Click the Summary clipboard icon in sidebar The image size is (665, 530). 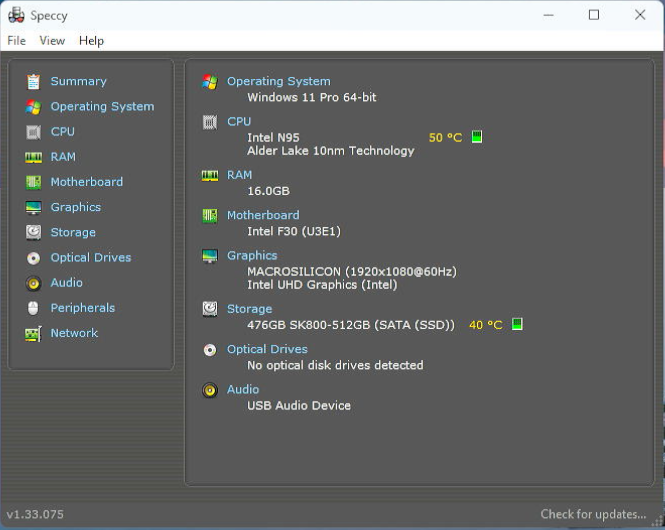33,81
